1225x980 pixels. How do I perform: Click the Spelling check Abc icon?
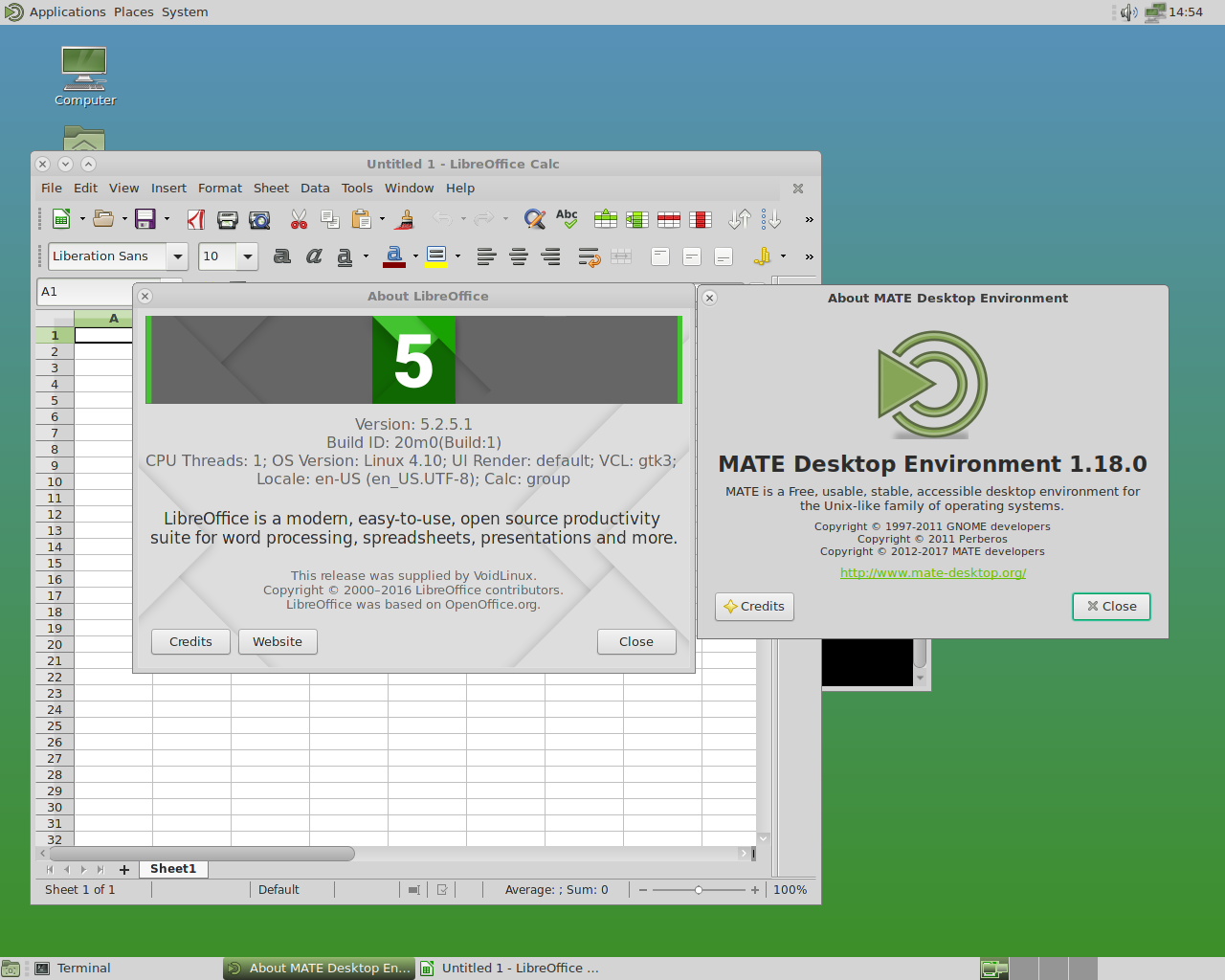[567, 219]
